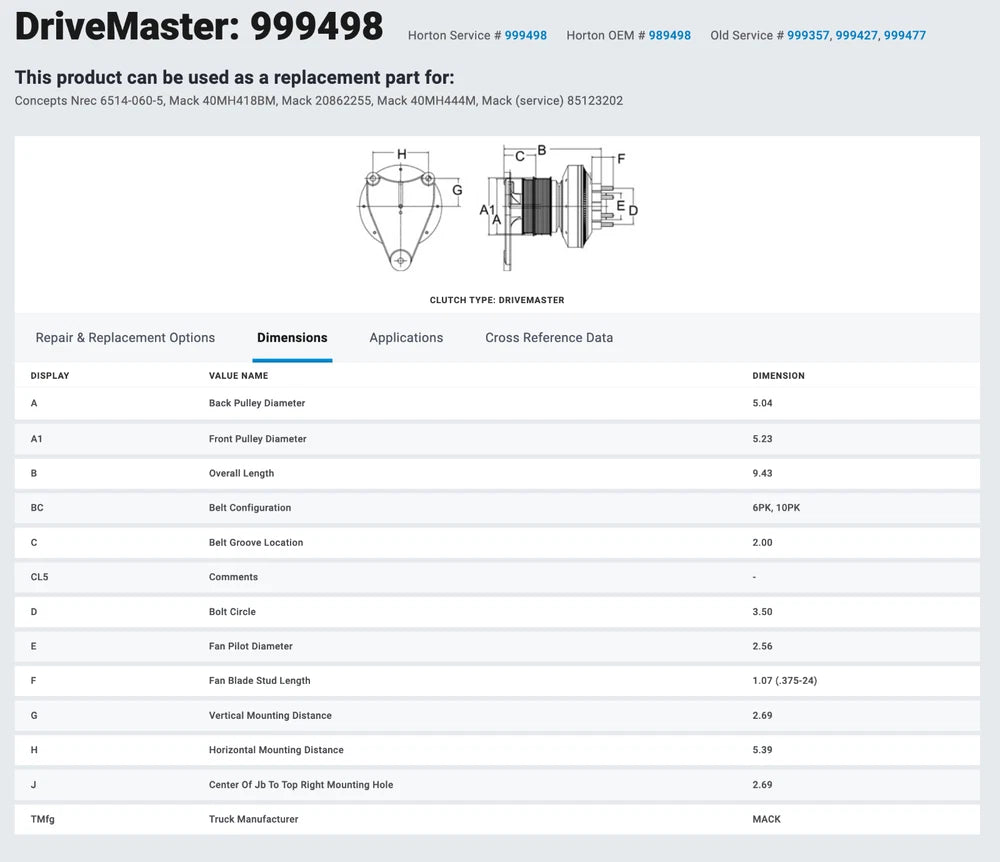Click the VALUE NAME column header
This screenshot has width=1000, height=862.
click(238, 376)
